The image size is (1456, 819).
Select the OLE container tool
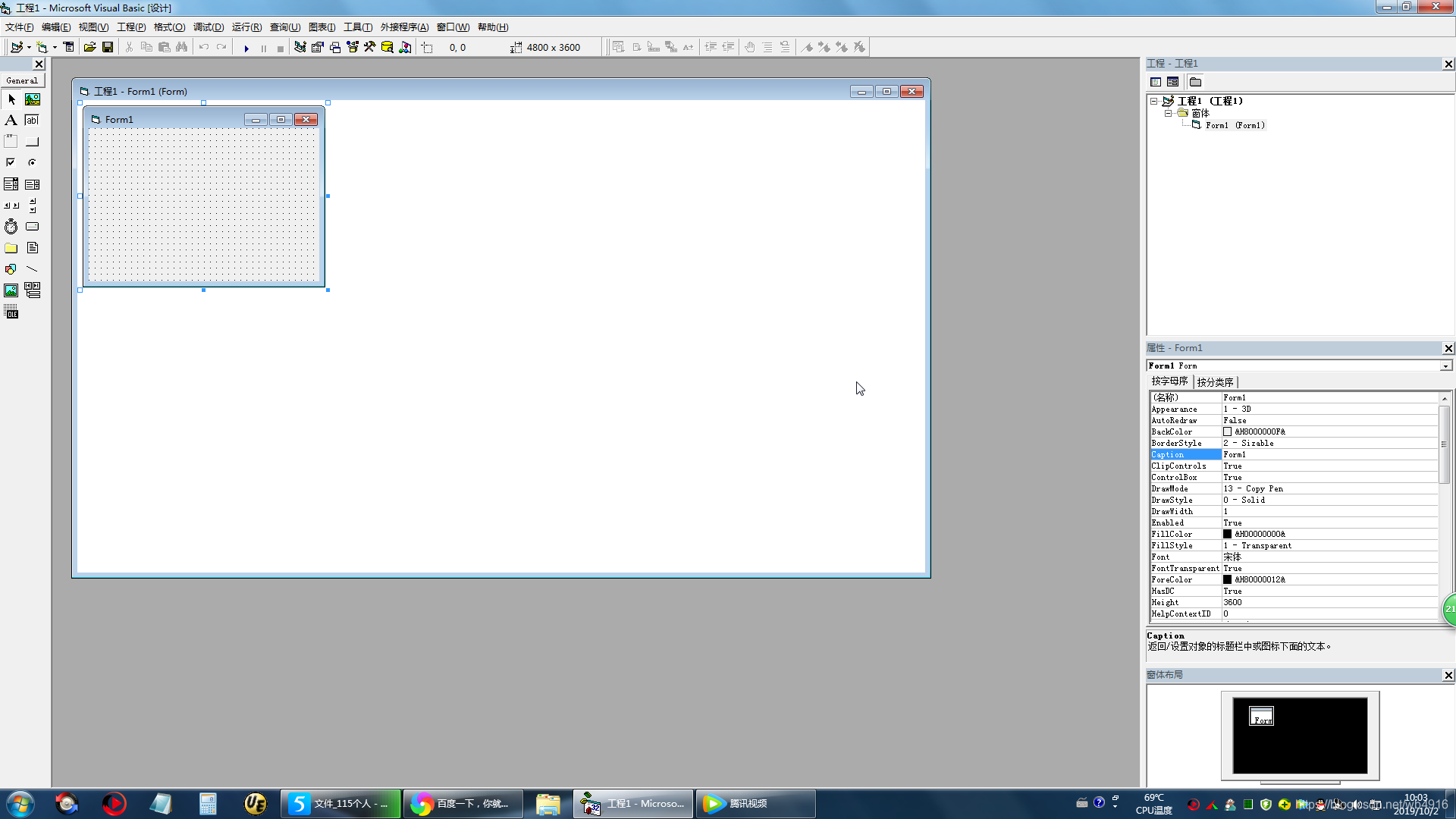click(x=11, y=312)
